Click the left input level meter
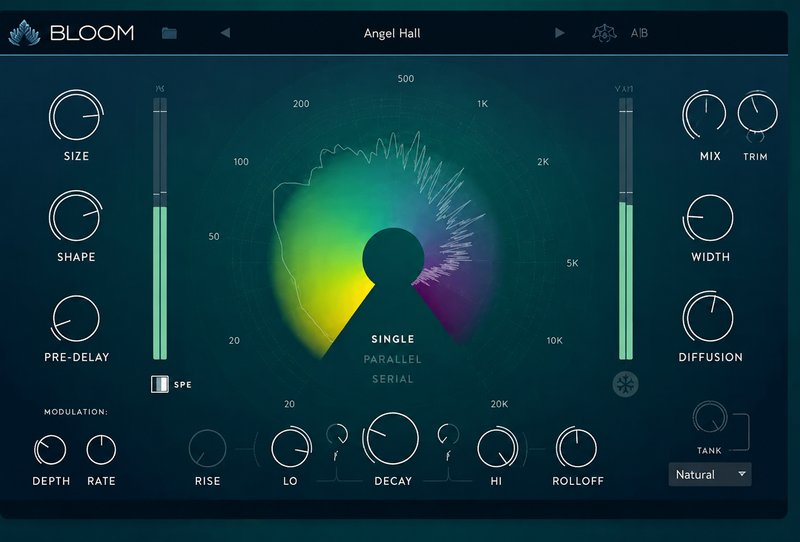The width and height of the screenshot is (800, 542). point(160,229)
